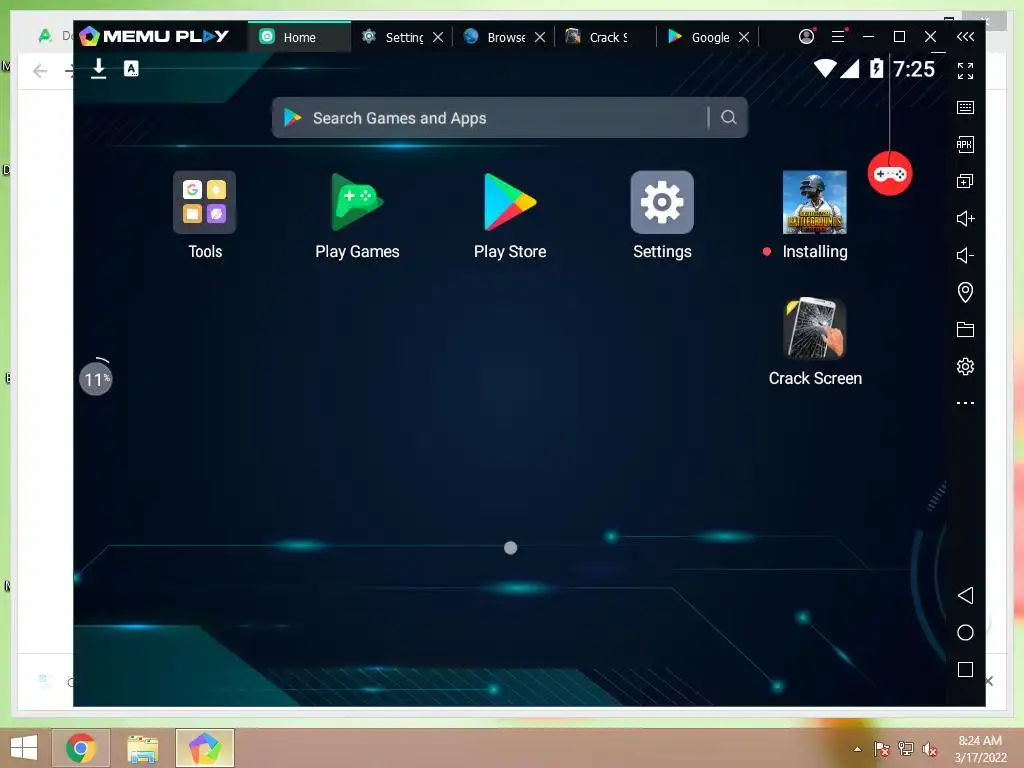Screen dimensions: 1024x768
Task: Launch the Play Games app
Action: pos(357,202)
